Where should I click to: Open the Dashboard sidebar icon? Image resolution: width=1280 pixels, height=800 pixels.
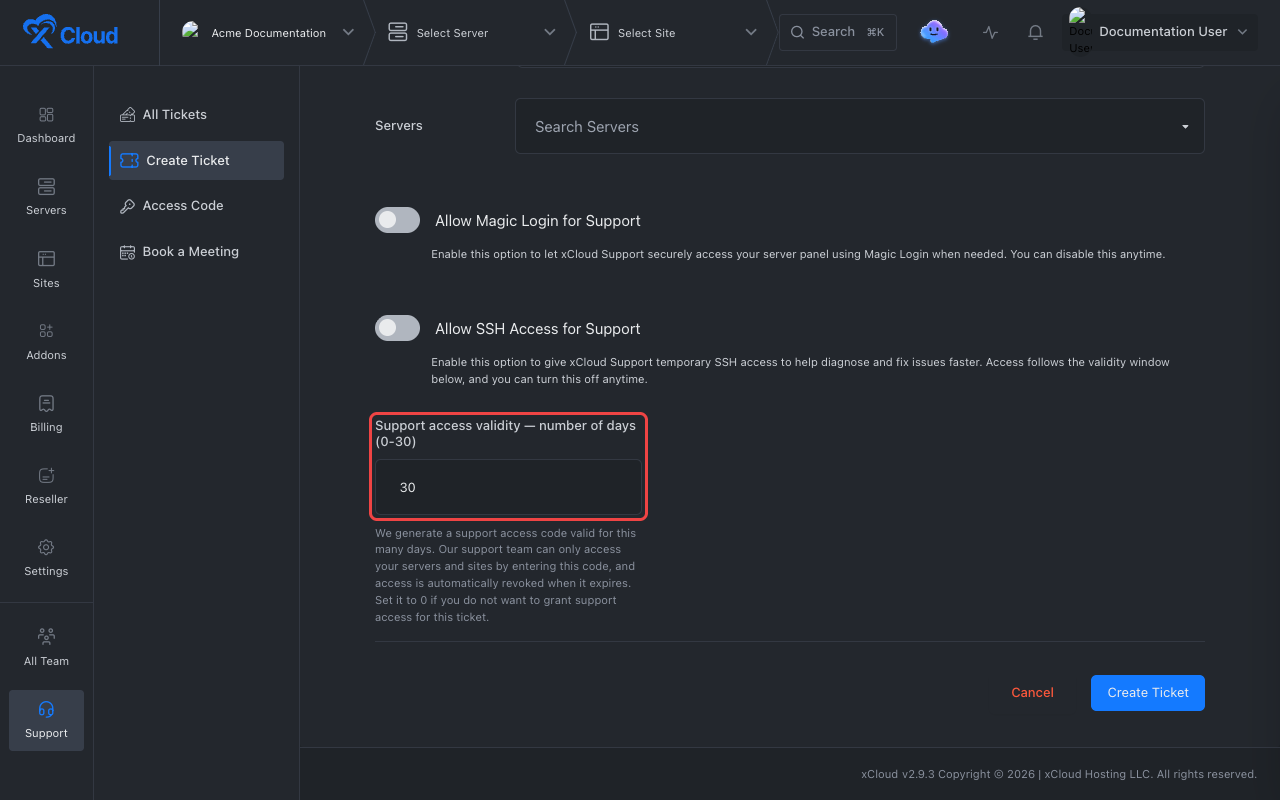46,115
